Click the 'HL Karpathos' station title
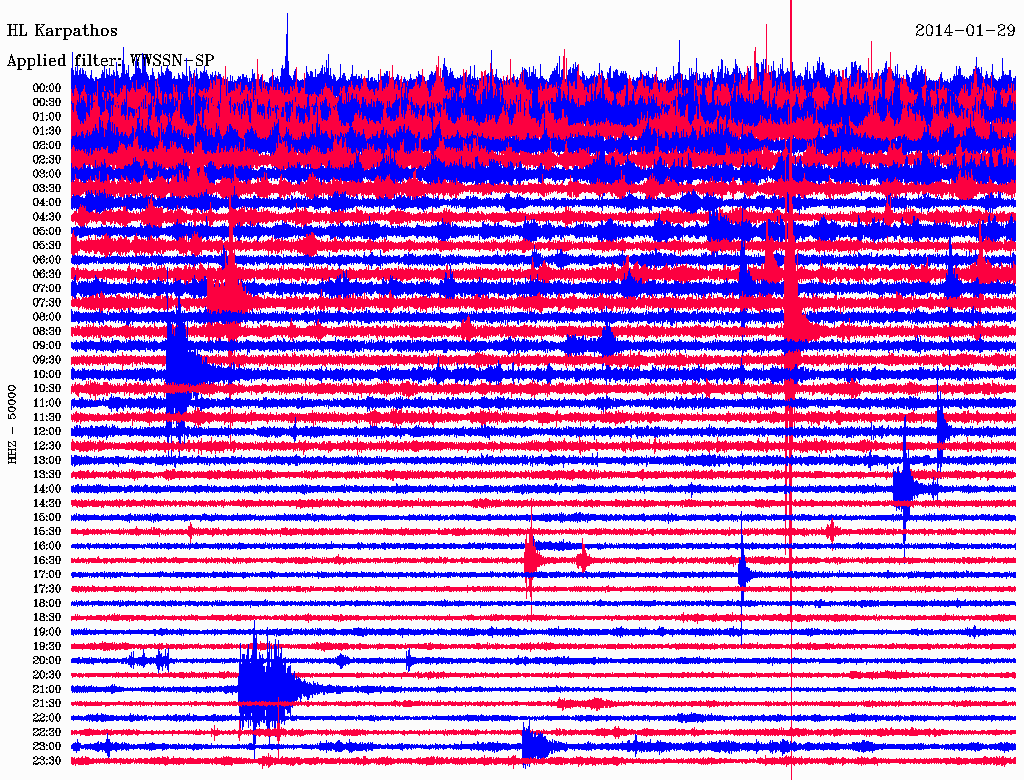Viewport: 1024px width, 780px height. [62, 31]
